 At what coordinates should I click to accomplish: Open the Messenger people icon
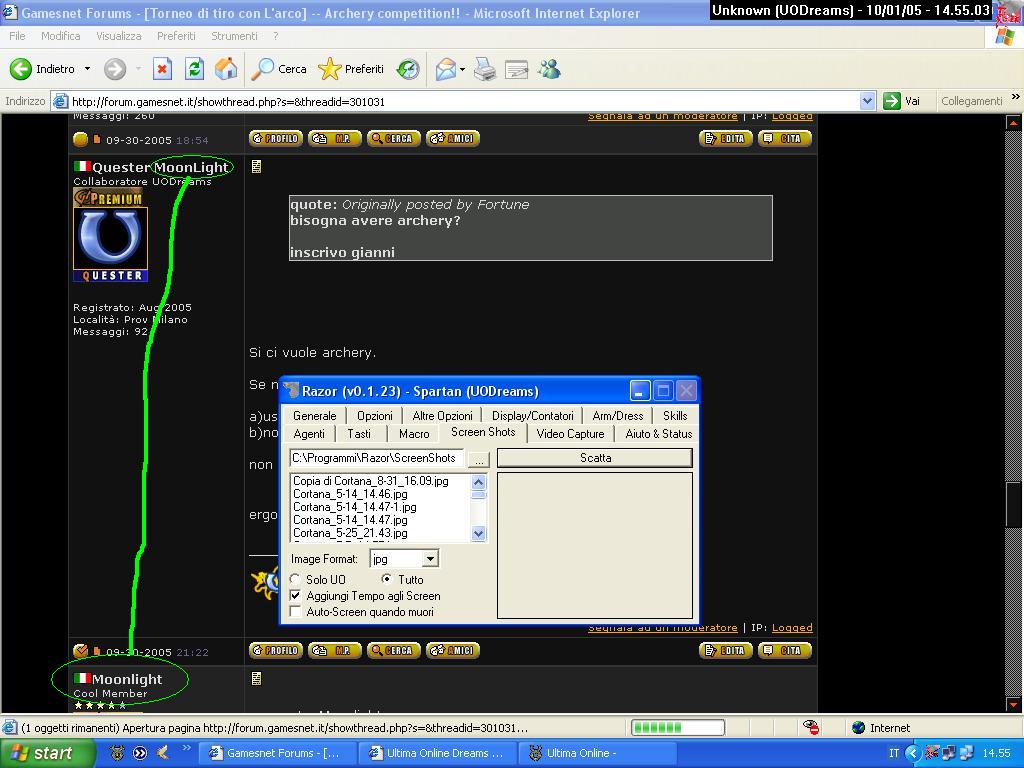coord(549,69)
